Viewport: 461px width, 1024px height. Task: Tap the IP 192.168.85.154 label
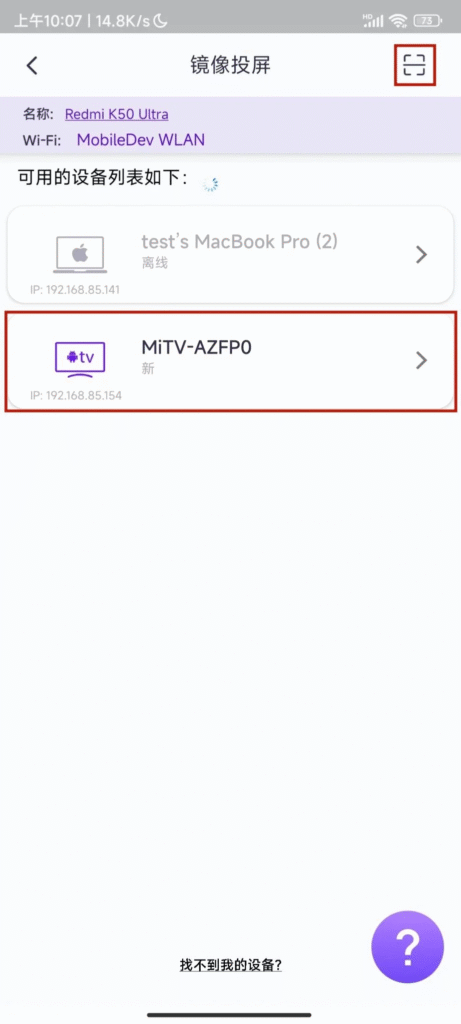pyautogui.click(x=76, y=395)
